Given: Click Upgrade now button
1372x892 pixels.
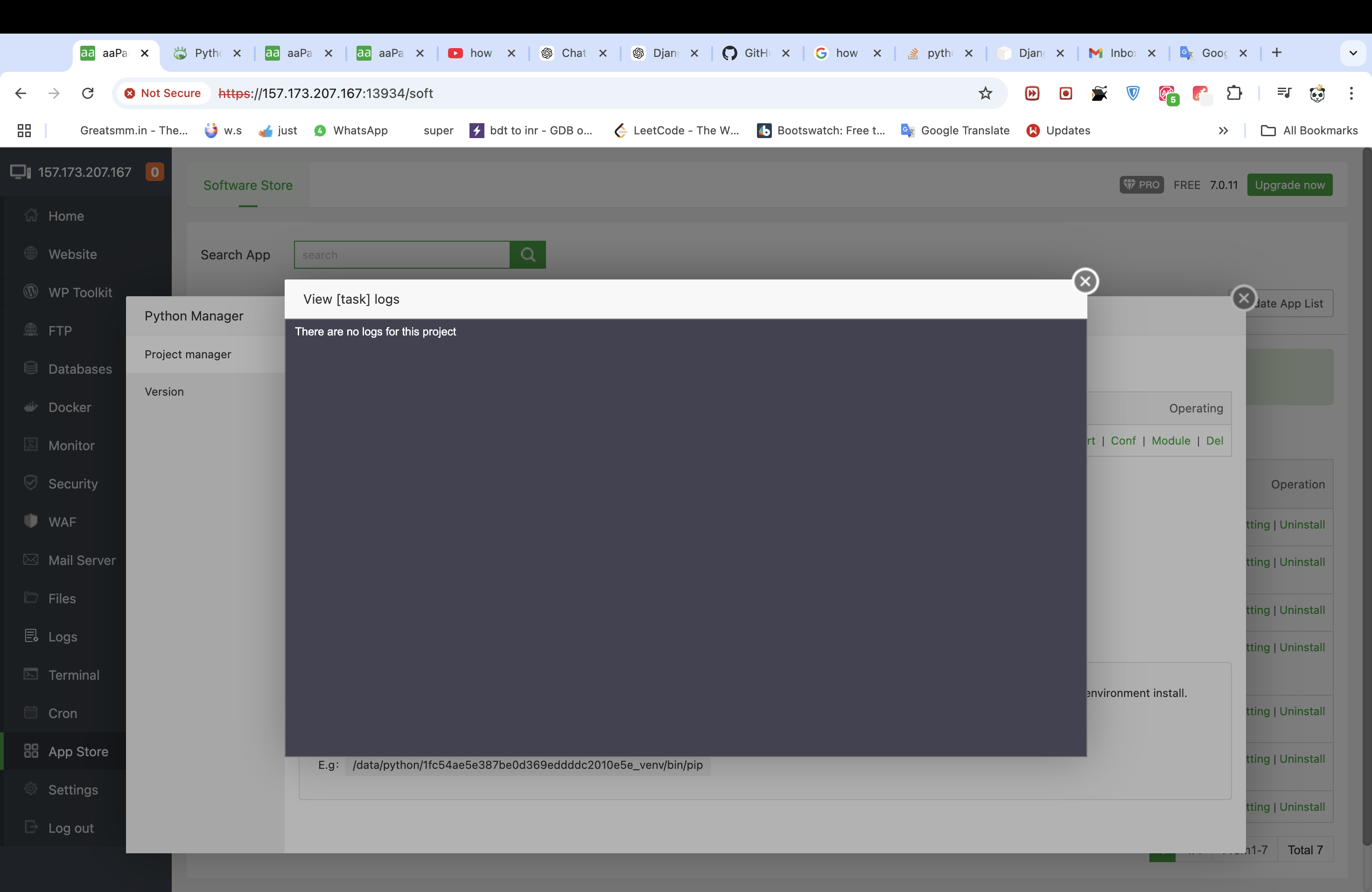Looking at the screenshot, I should pyautogui.click(x=1289, y=185).
